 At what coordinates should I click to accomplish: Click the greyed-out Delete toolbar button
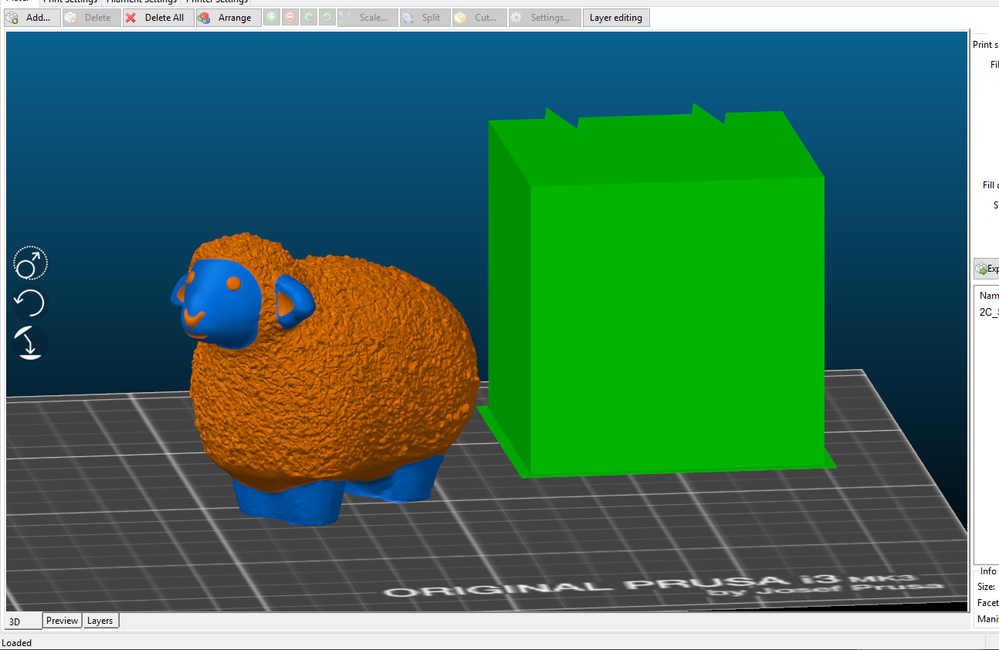click(x=91, y=18)
